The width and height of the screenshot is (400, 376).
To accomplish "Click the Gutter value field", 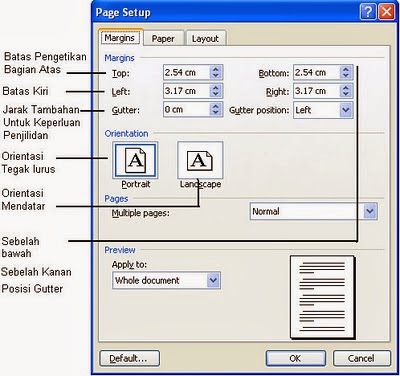I will coord(186,109).
